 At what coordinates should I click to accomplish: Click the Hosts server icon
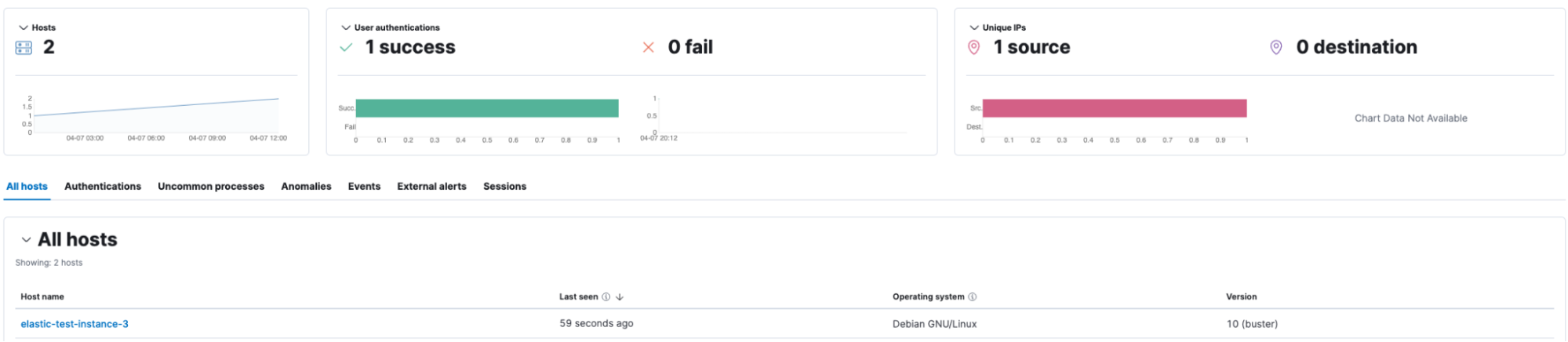(24, 48)
